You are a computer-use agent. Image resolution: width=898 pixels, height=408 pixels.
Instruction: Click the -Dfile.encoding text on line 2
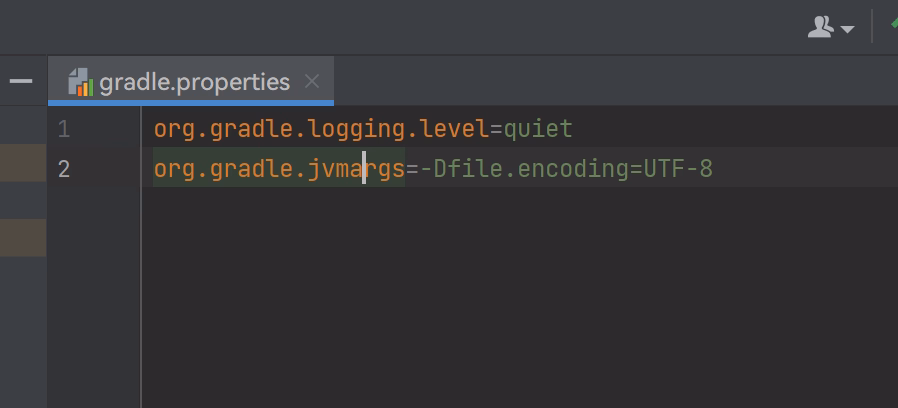(x=523, y=169)
